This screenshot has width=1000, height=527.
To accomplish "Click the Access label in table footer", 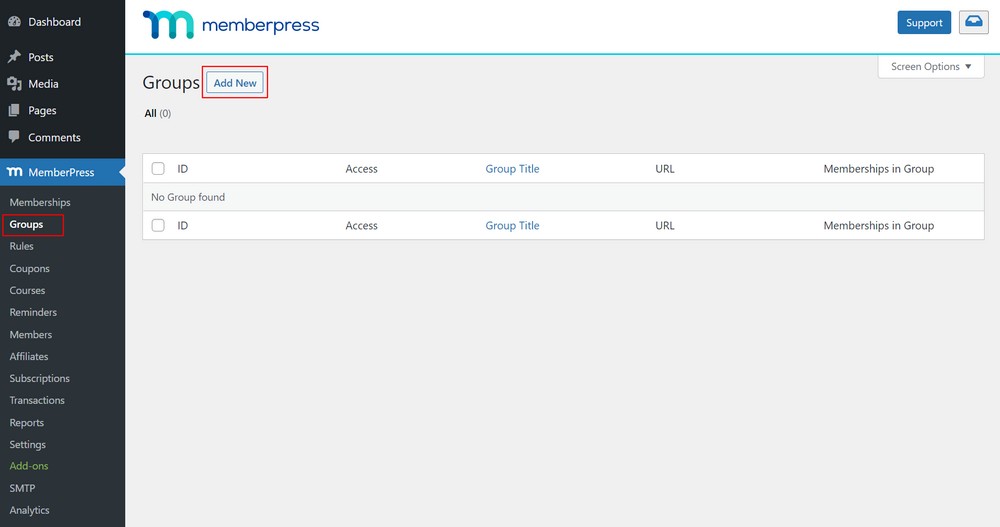I will click(x=362, y=225).
